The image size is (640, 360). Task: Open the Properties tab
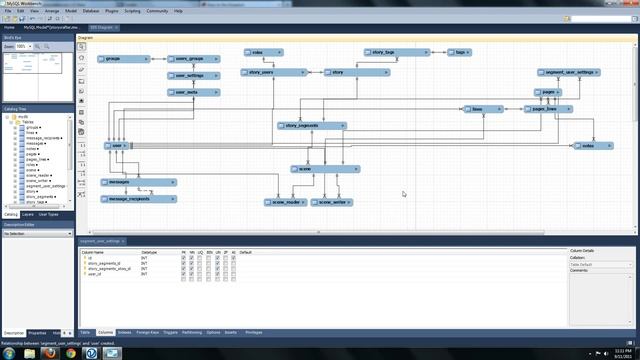point(37,333)
